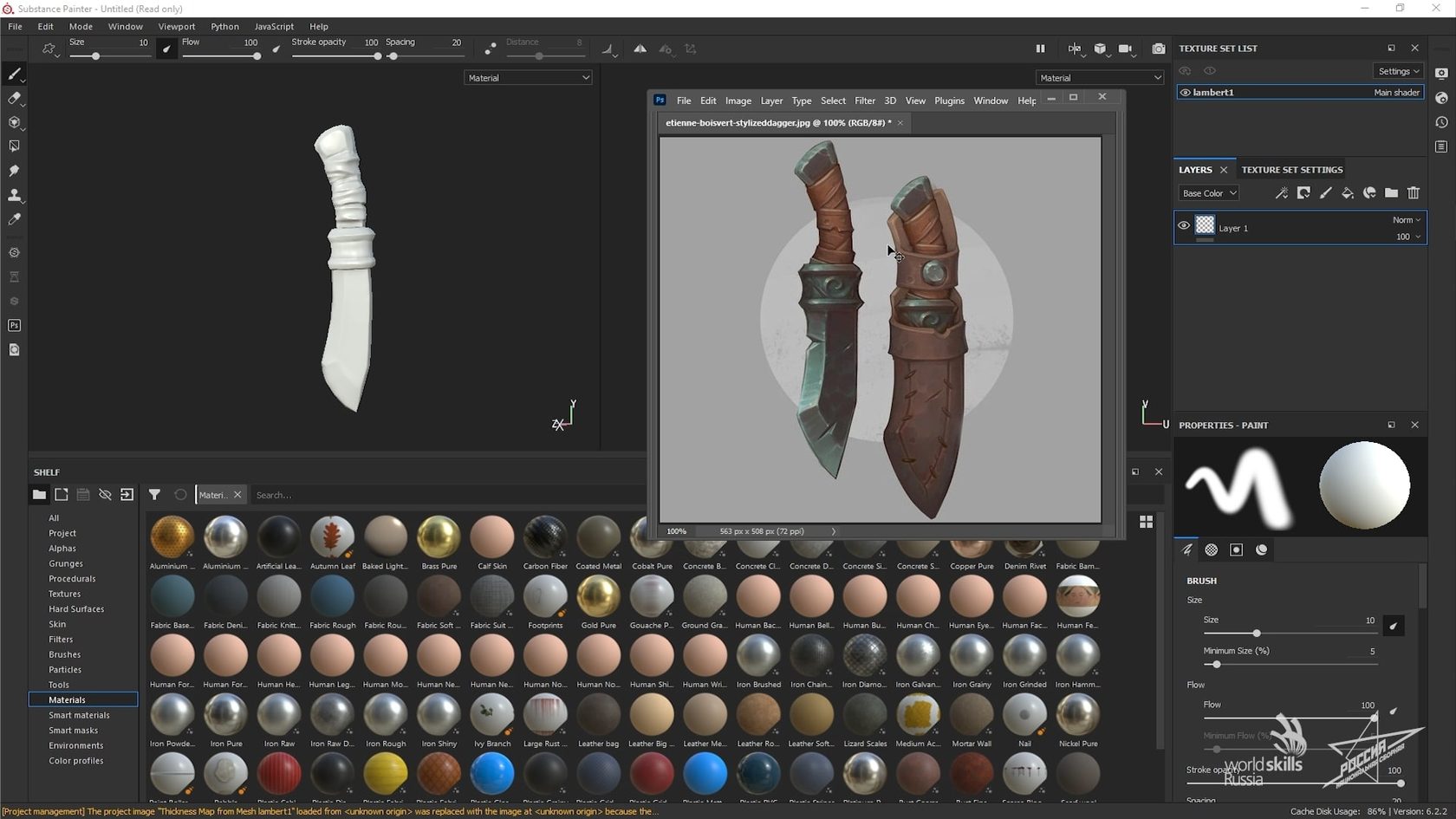Add a mask icon in Layers
This screenshot has width=1456, height=819.
tap(1303, 193)
